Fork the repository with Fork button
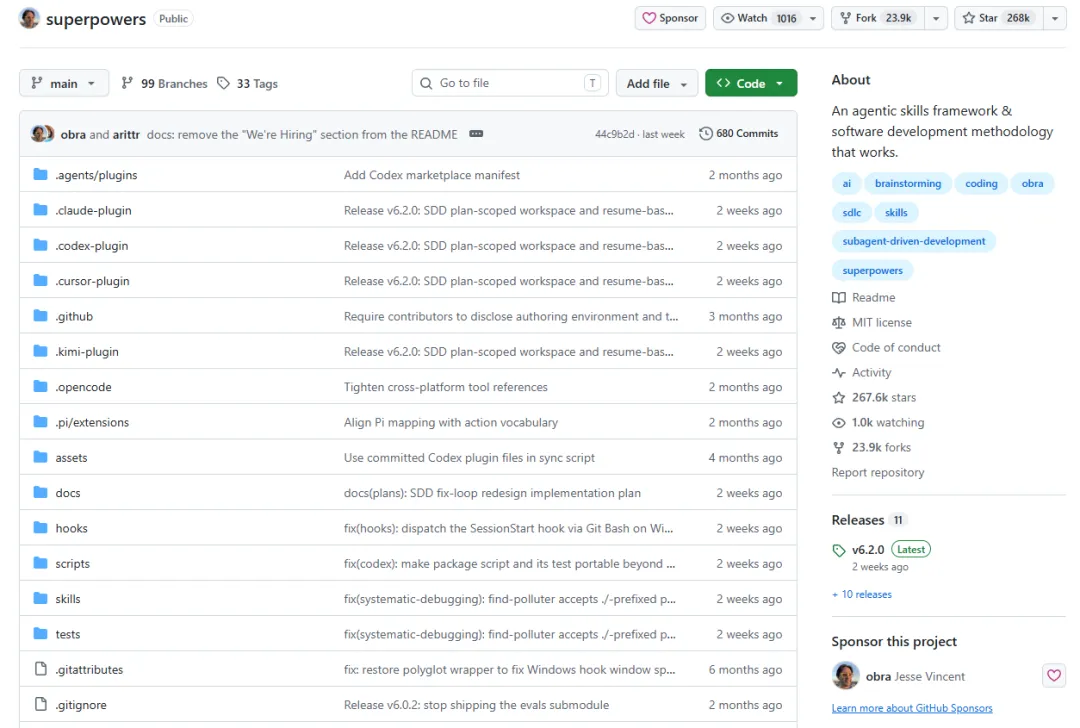The image size is (1080, 728). click(x=878, y=18)
